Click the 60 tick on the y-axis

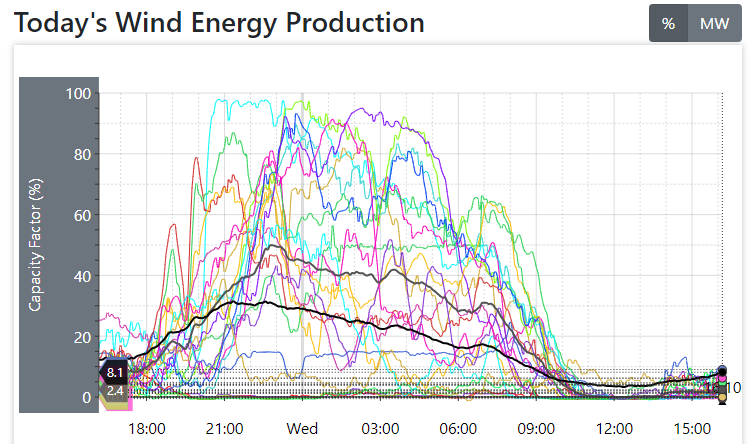(82, 215)
